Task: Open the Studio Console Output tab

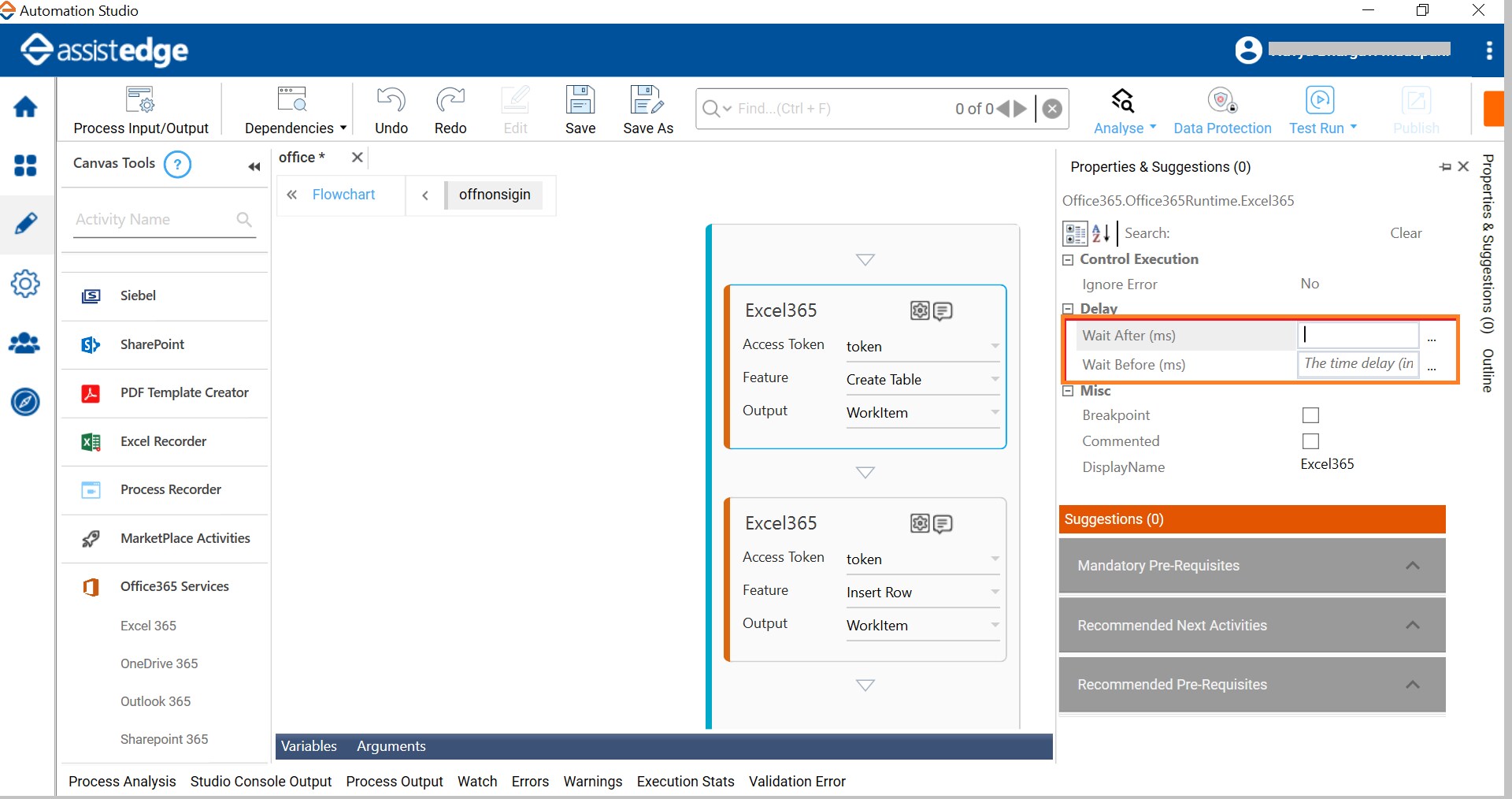Action: (261, 782)
